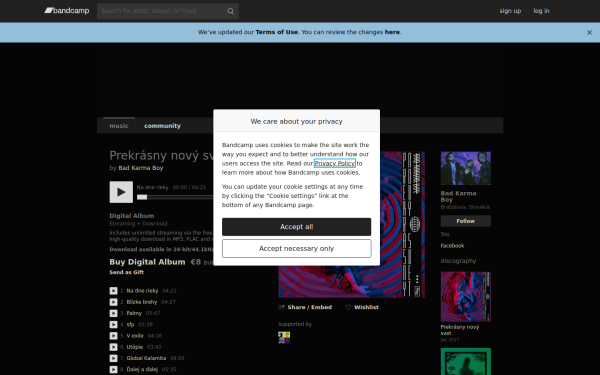Image resolution: width=600 pixels, height=375 pixels.
Task: Open the sfp track title link
Action: 130,324
